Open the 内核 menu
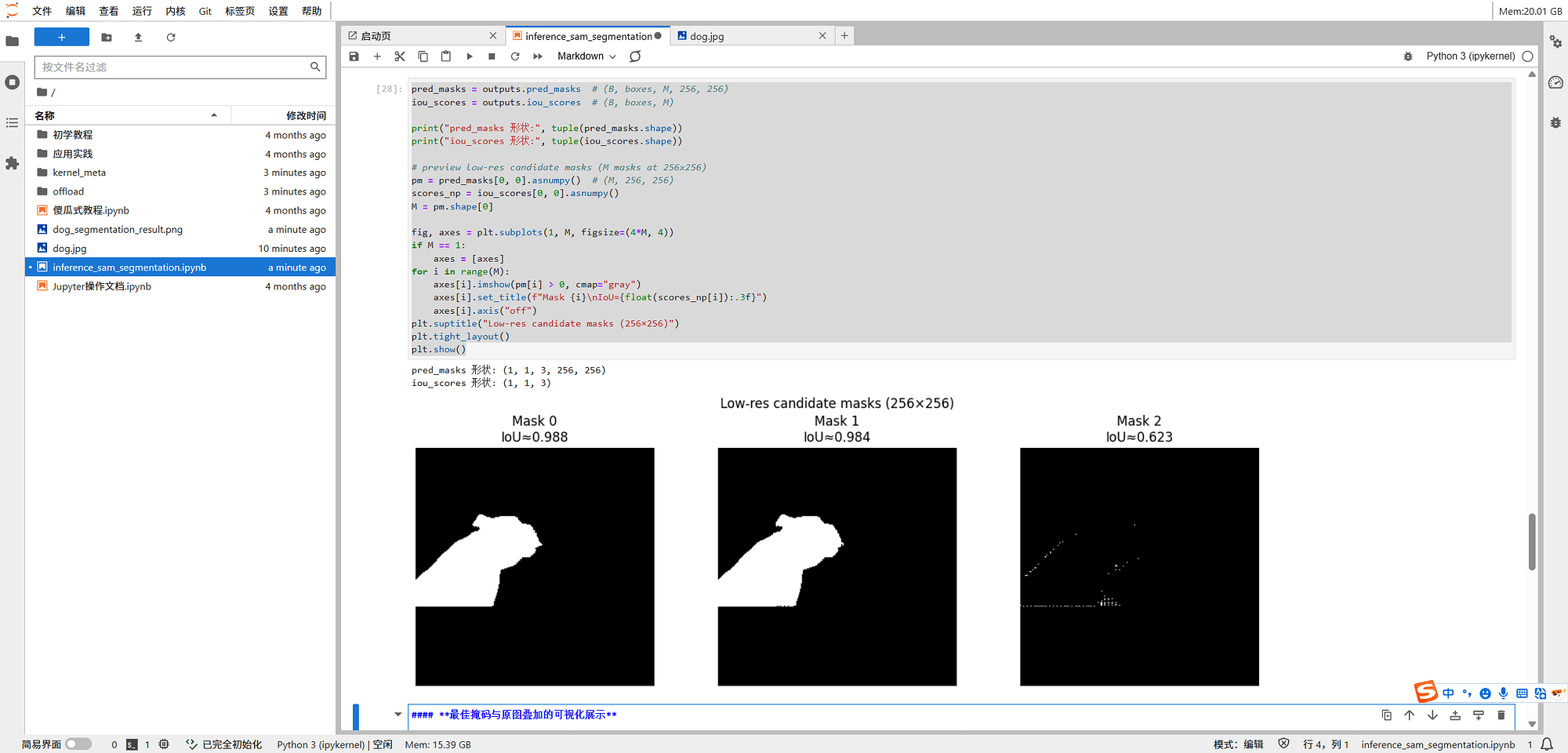Screen dimensions: 1568x753 tap(175, 11)
